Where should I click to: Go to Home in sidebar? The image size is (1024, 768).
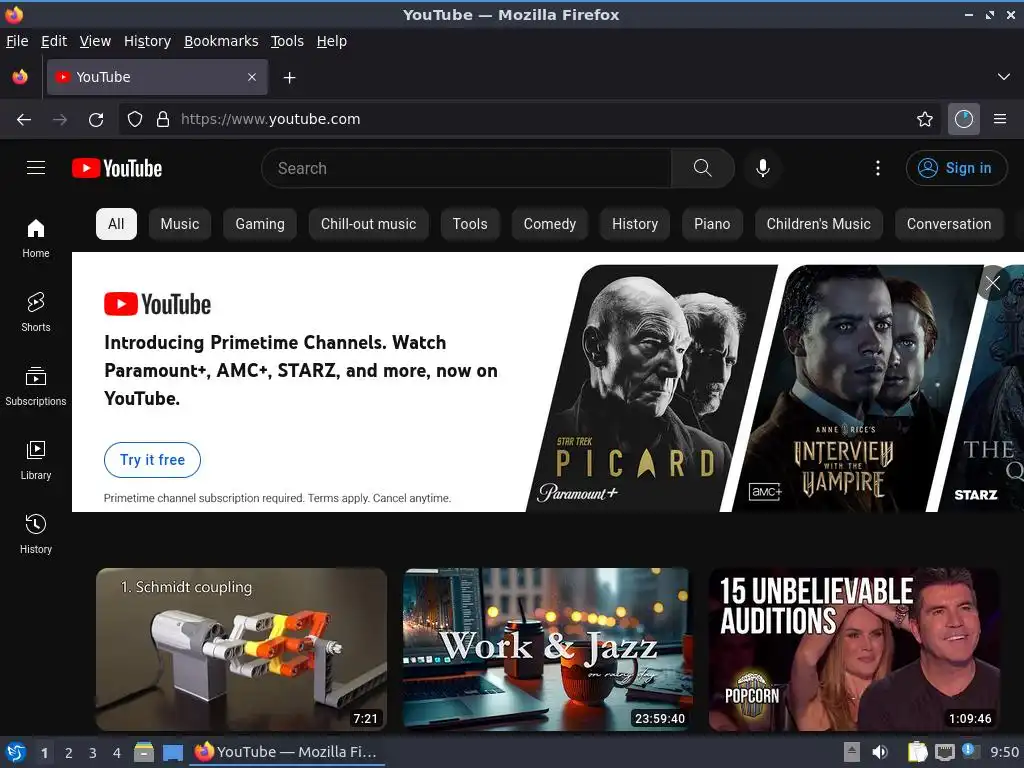(36, 238)
